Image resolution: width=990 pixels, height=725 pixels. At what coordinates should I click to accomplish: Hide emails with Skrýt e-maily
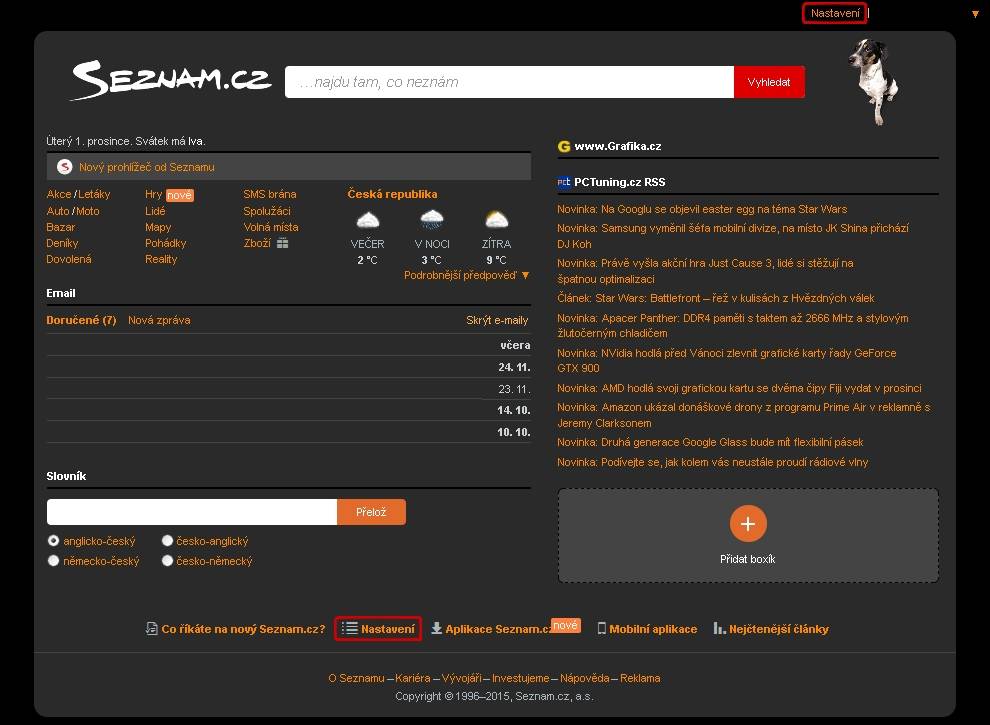click(497, 320)
